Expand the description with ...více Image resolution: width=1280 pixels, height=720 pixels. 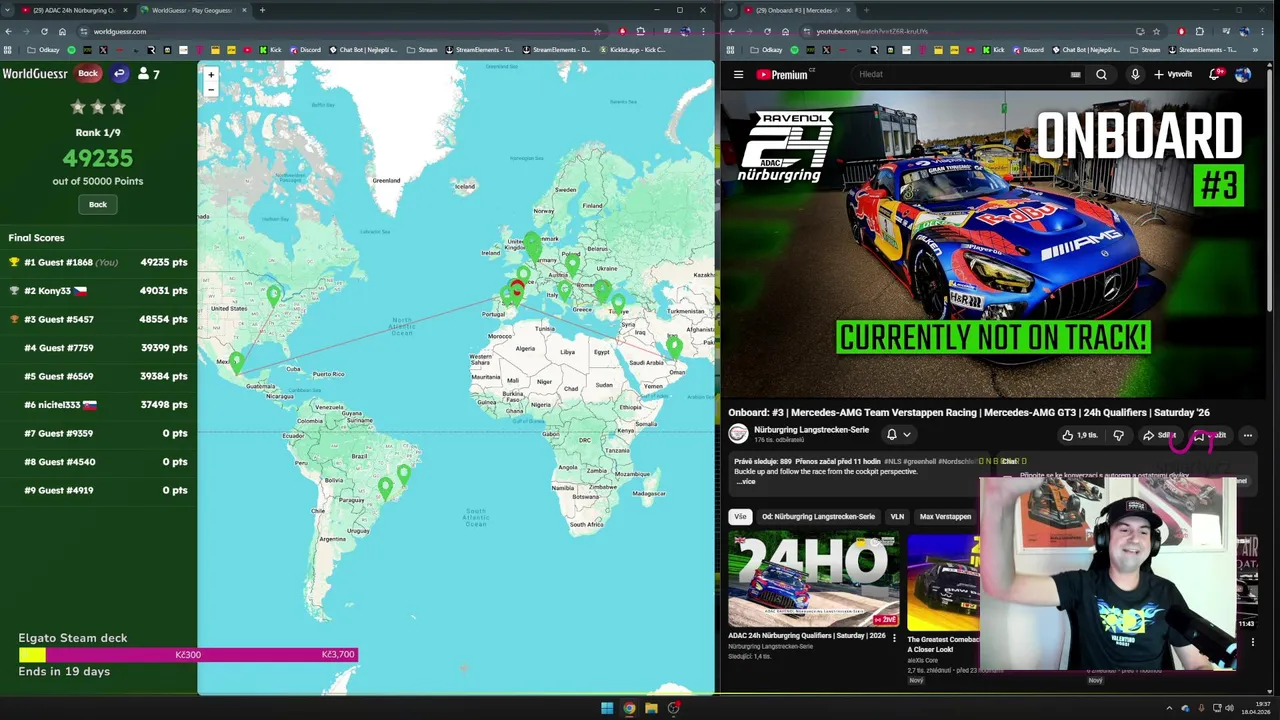click(x=746, y=481)
